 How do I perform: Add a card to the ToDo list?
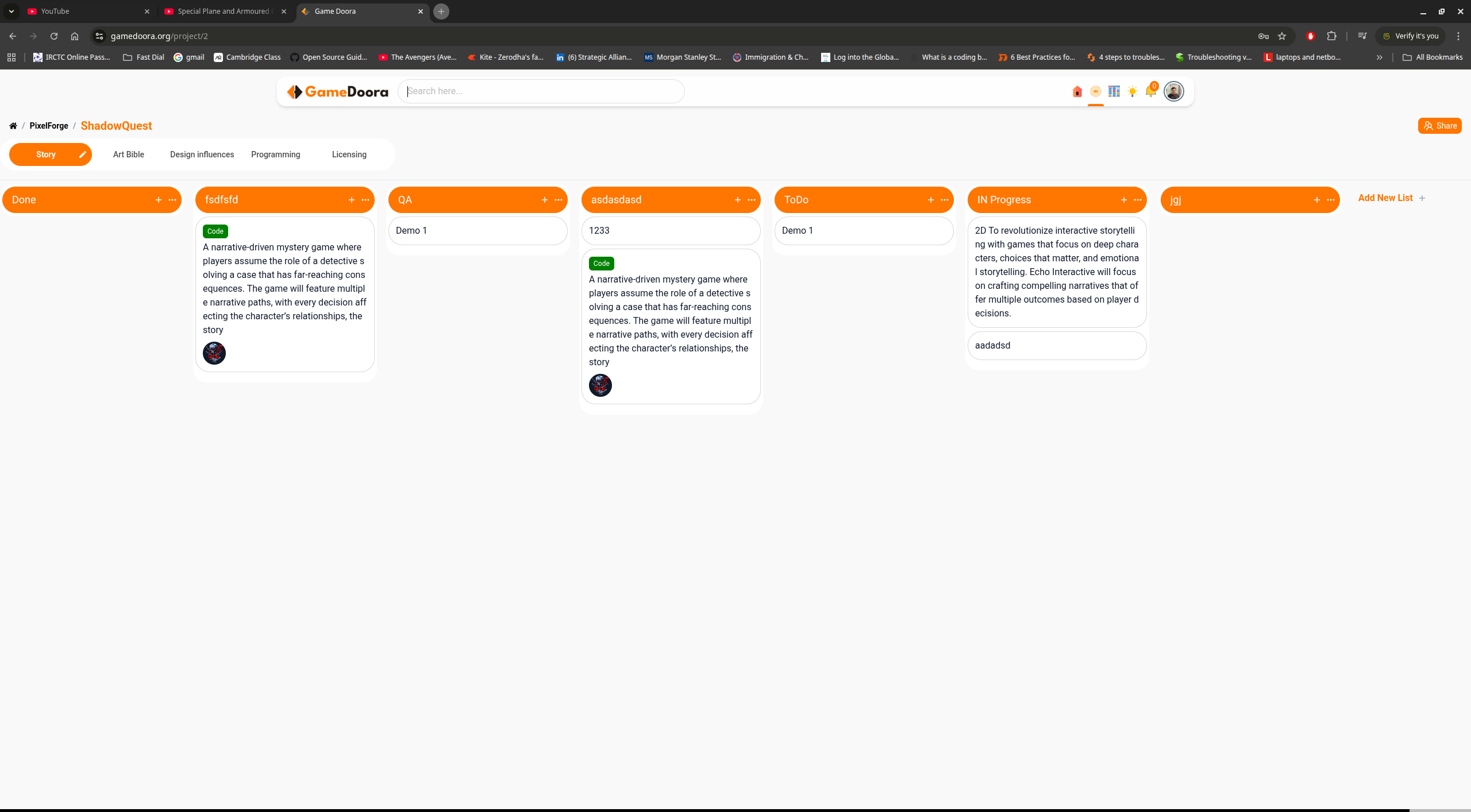[931, 200]
